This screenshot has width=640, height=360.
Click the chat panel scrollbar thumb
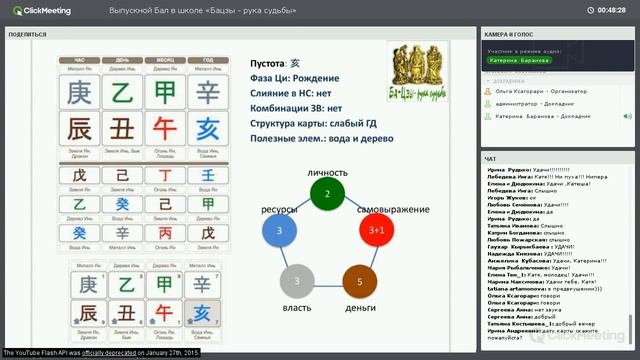tap(631, 330)
